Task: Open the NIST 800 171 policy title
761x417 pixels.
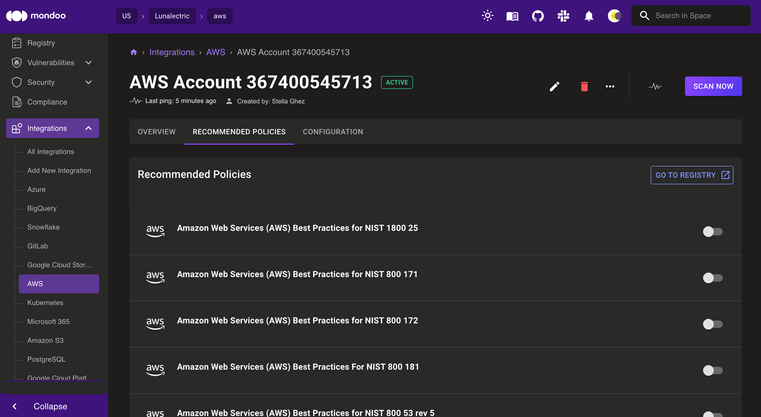Action: point(297,274)
